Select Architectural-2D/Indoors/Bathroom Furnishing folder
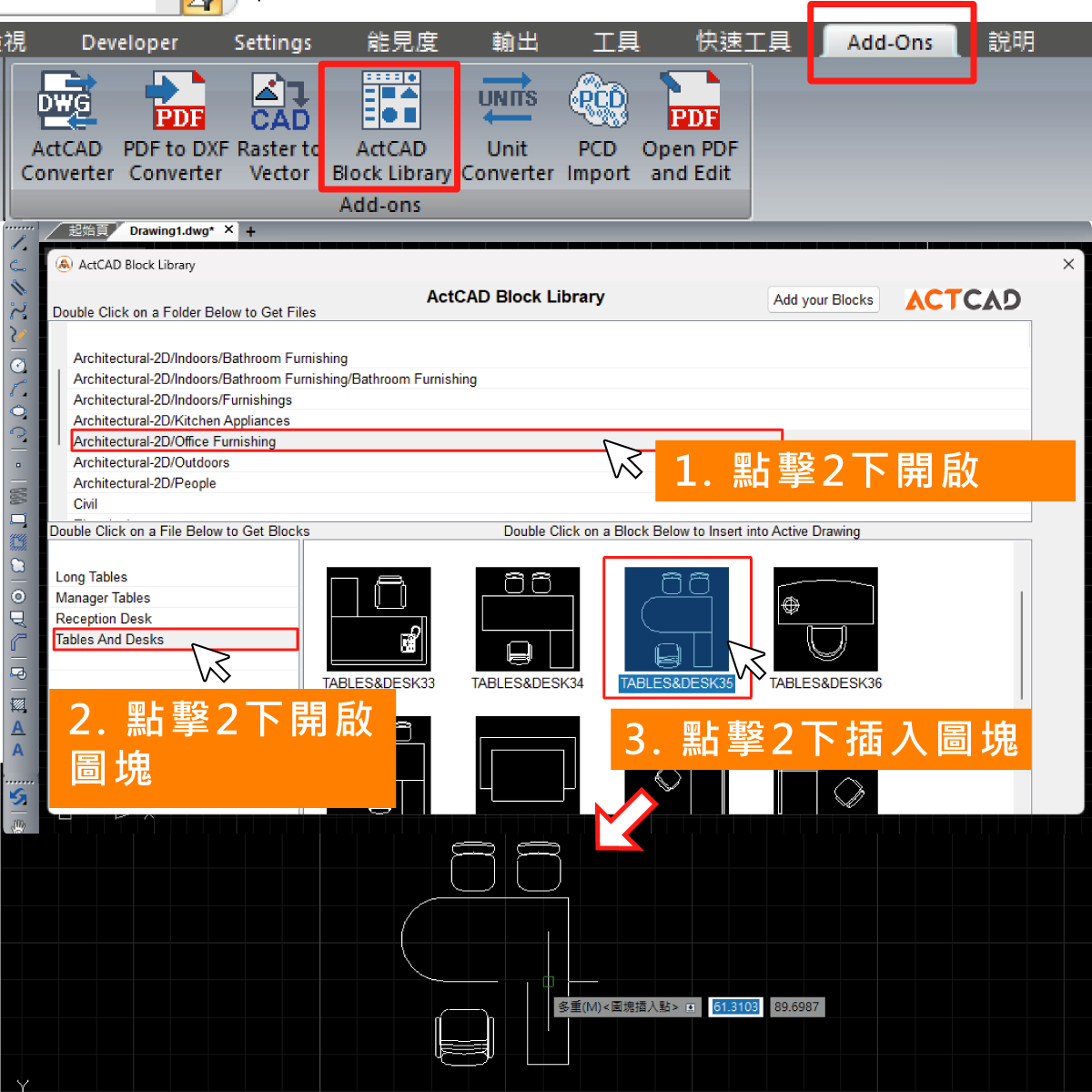 [551, 359]
